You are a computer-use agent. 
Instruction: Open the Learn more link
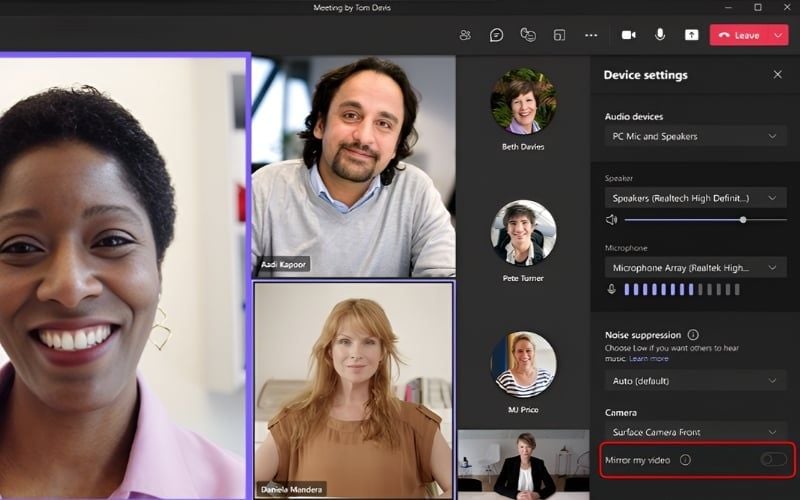tap(649, 358)
